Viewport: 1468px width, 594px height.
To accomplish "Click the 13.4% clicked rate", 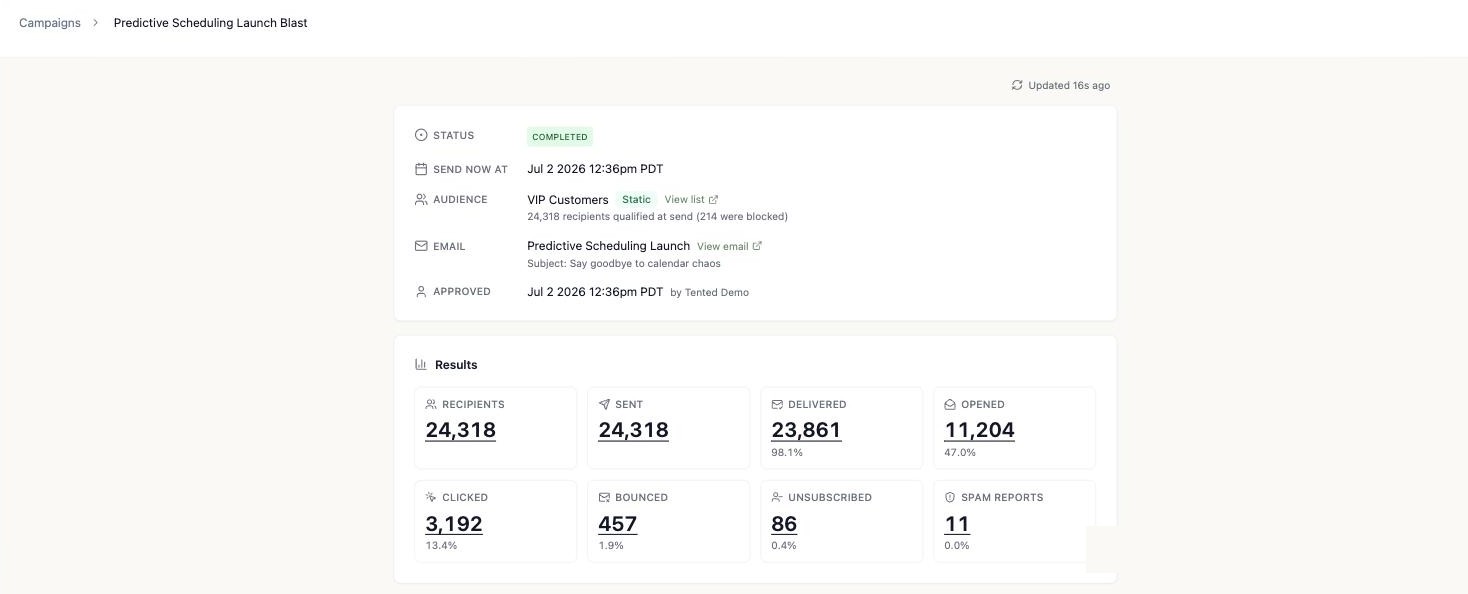I will pos(441,545).
